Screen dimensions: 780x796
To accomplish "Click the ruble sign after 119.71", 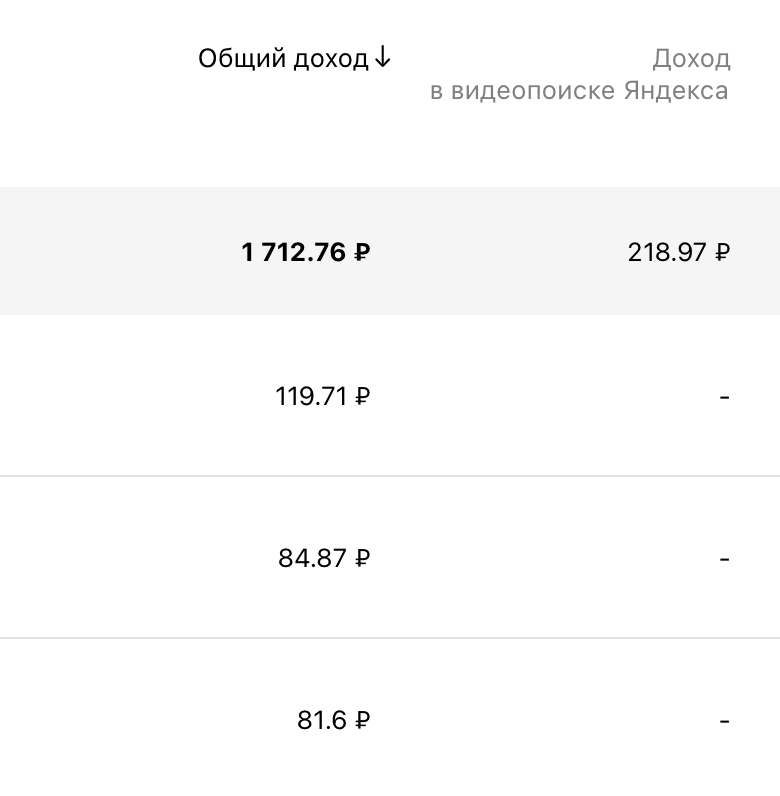I will (363, 396).
